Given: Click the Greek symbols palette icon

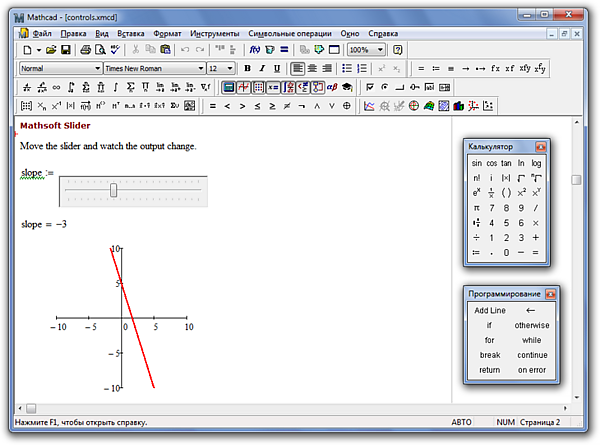Looking at the screenshot, I should click(329, 87).
